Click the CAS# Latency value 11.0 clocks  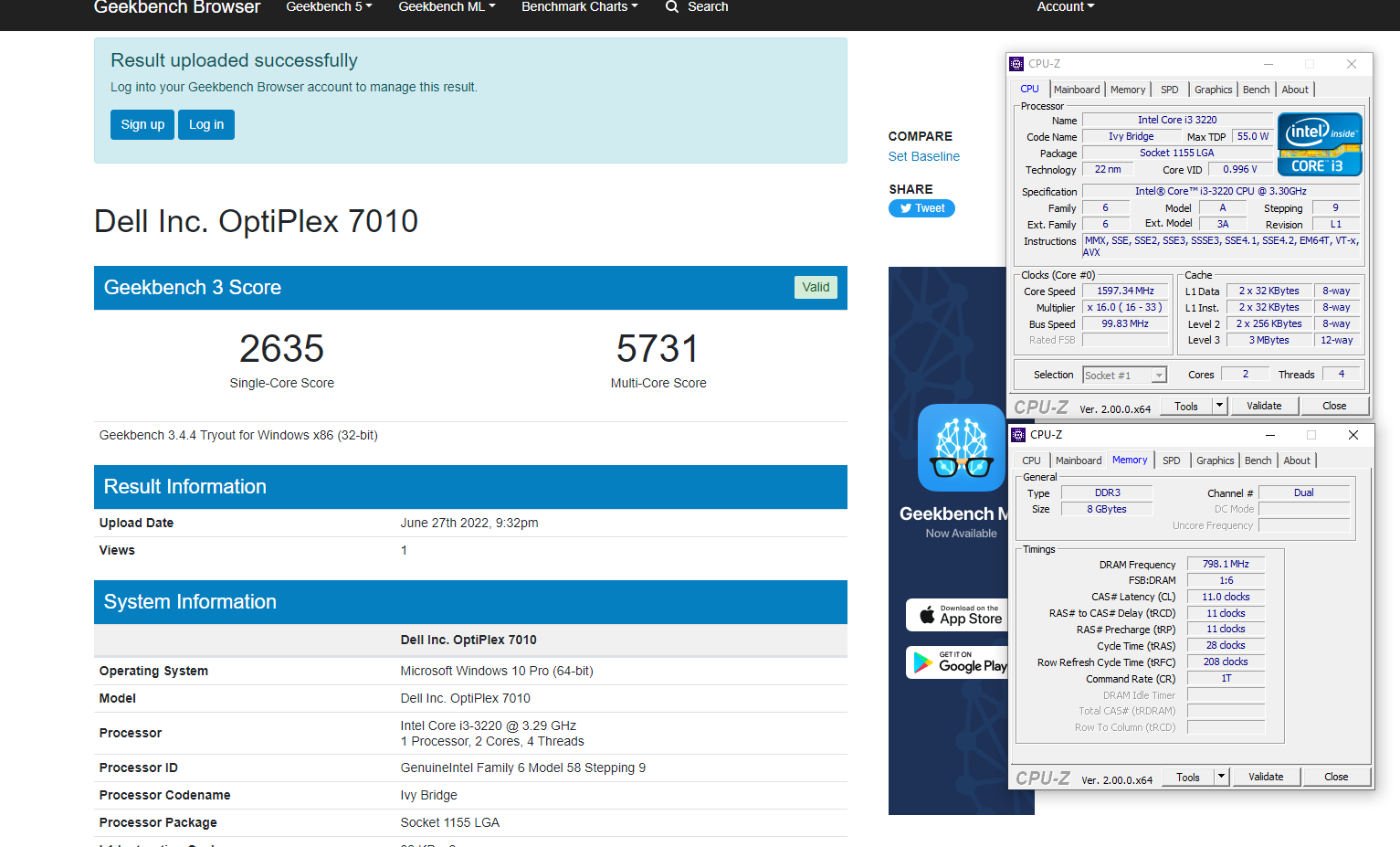1226,597
